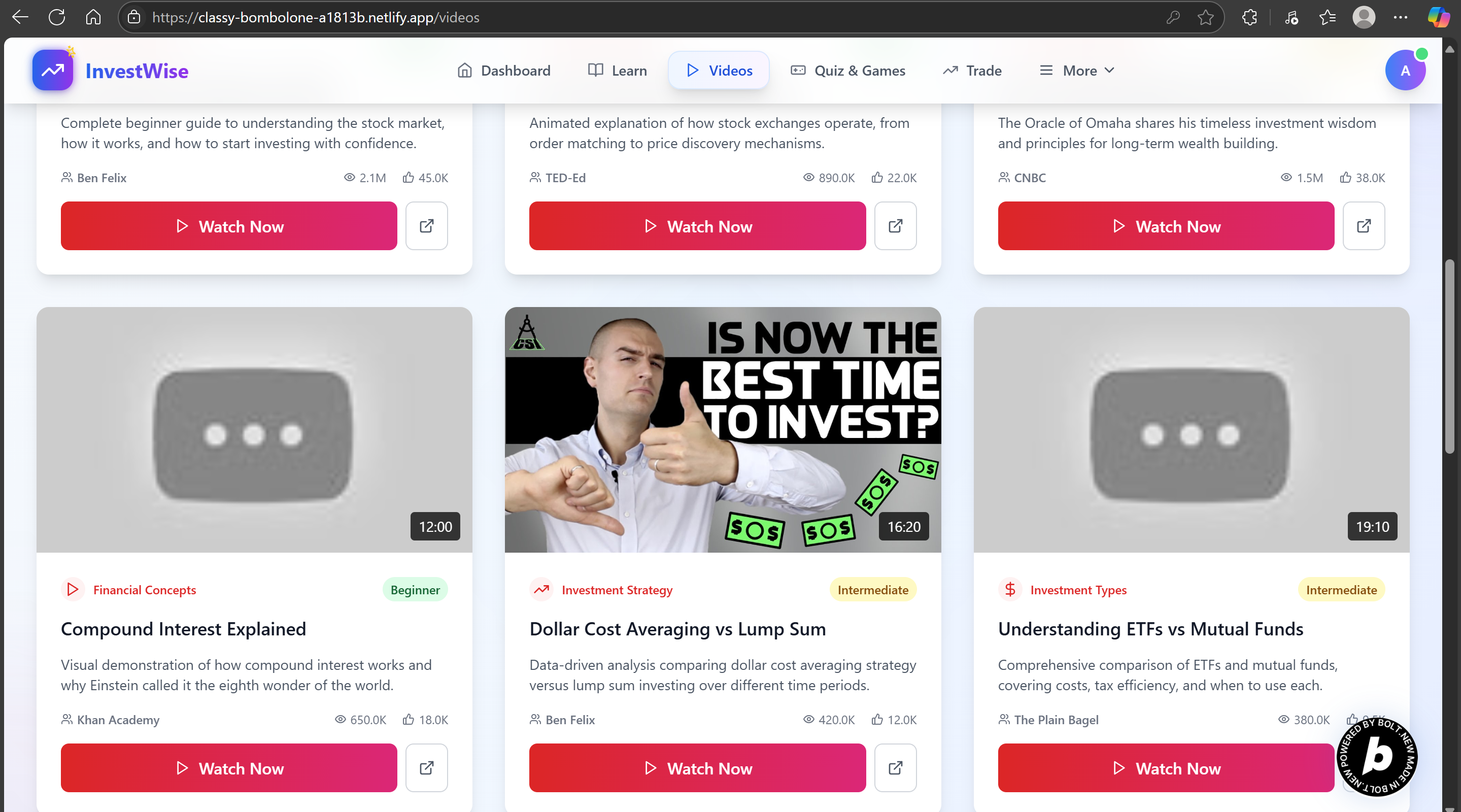
Task: Navigate to the Trade page
Action: coord(971,71)
